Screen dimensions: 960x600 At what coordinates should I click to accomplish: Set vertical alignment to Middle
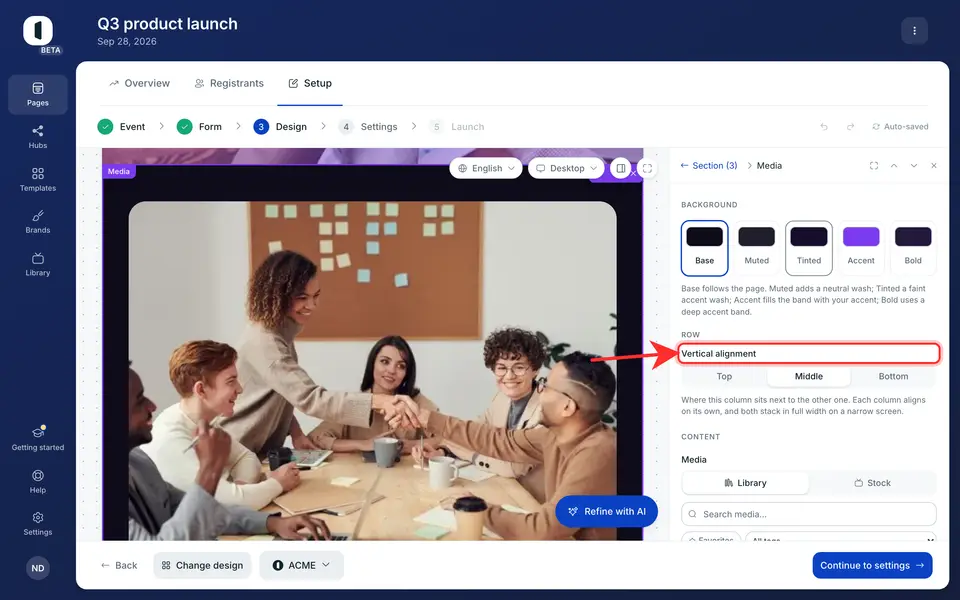pos(809,377)
